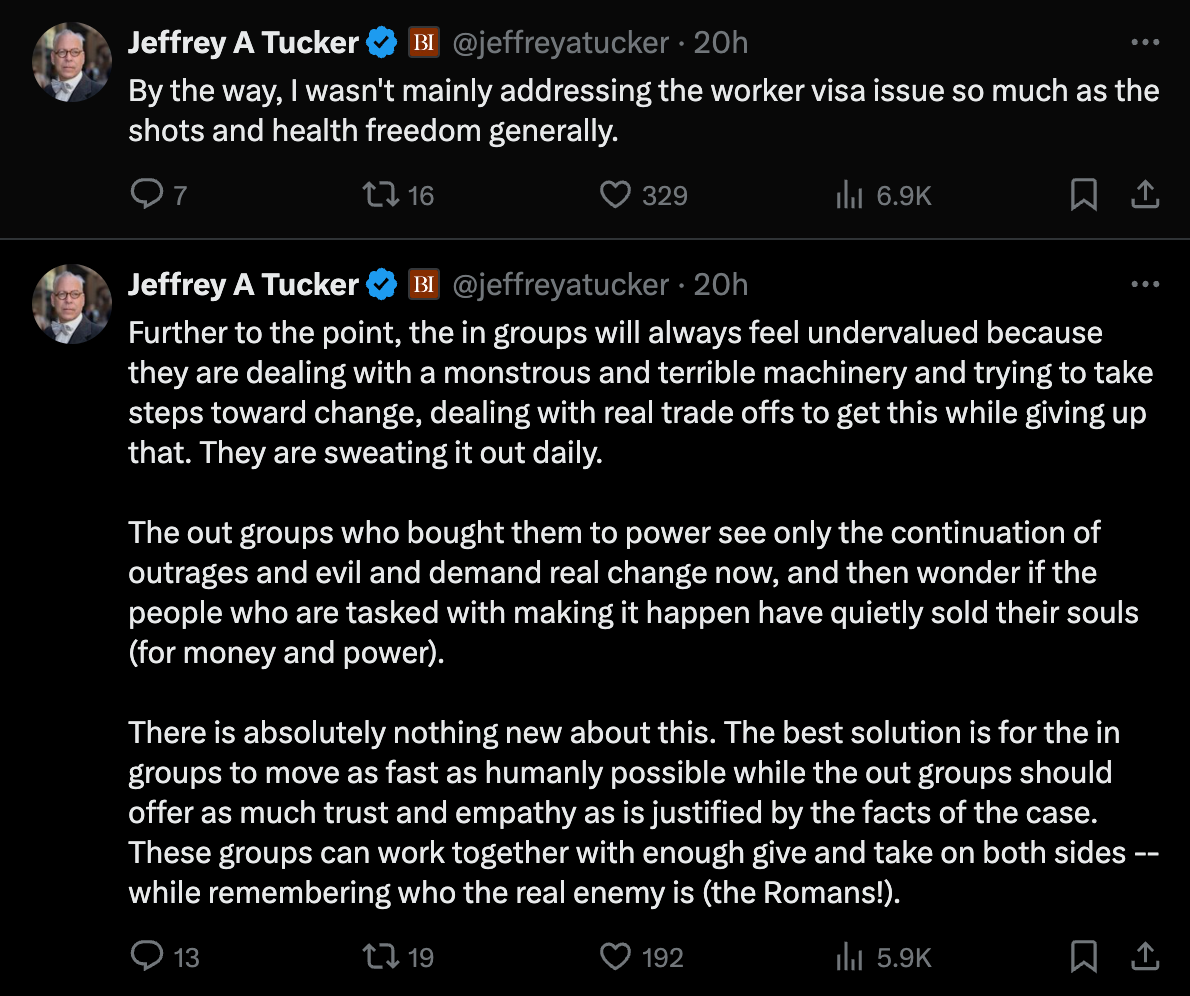The width and height of the screenshot is (1190, 996).
Task: Share the second tweet about in groups
Action: (x=1144, y=957)
